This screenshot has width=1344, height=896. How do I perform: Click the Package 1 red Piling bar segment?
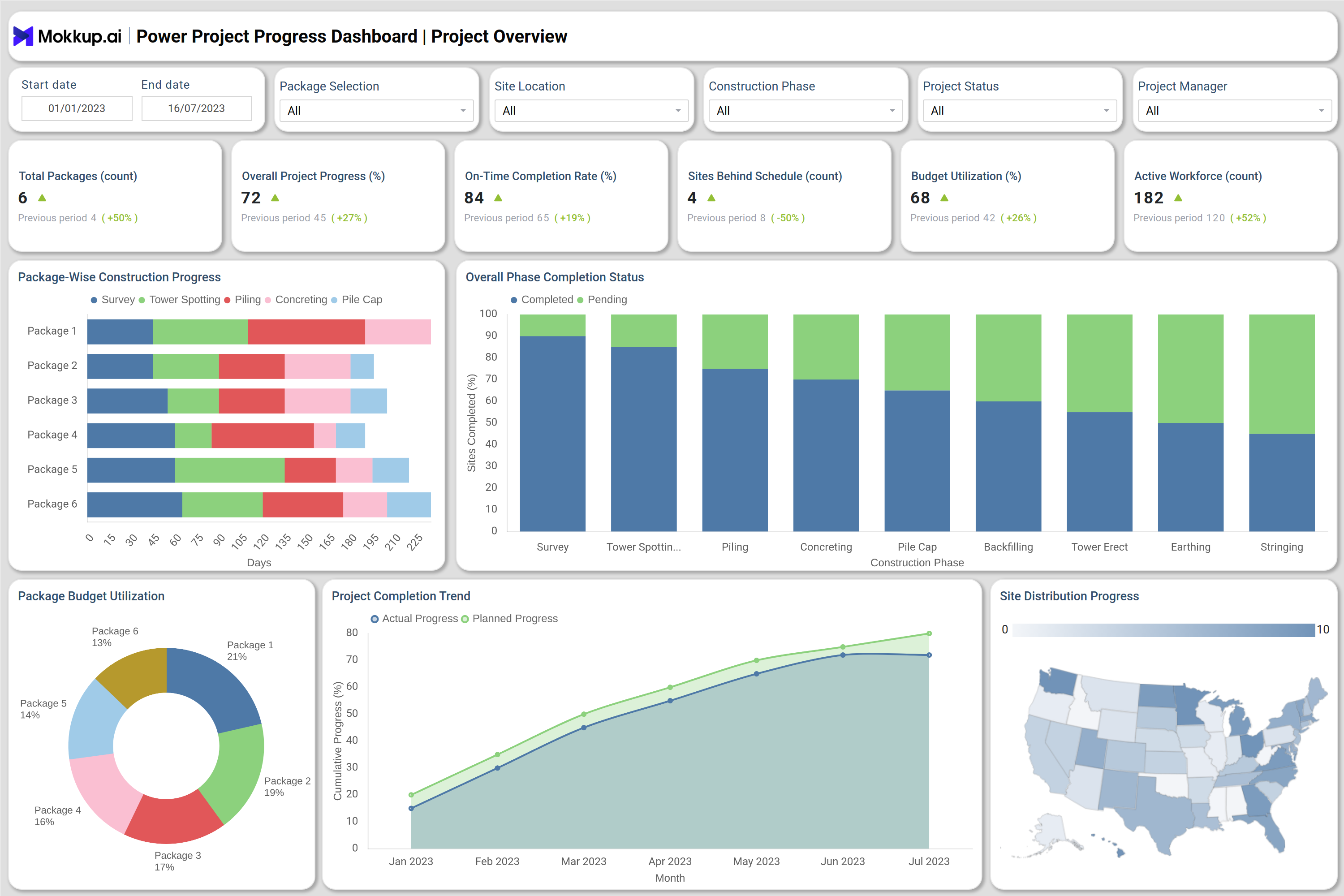(x=306, y=332)
